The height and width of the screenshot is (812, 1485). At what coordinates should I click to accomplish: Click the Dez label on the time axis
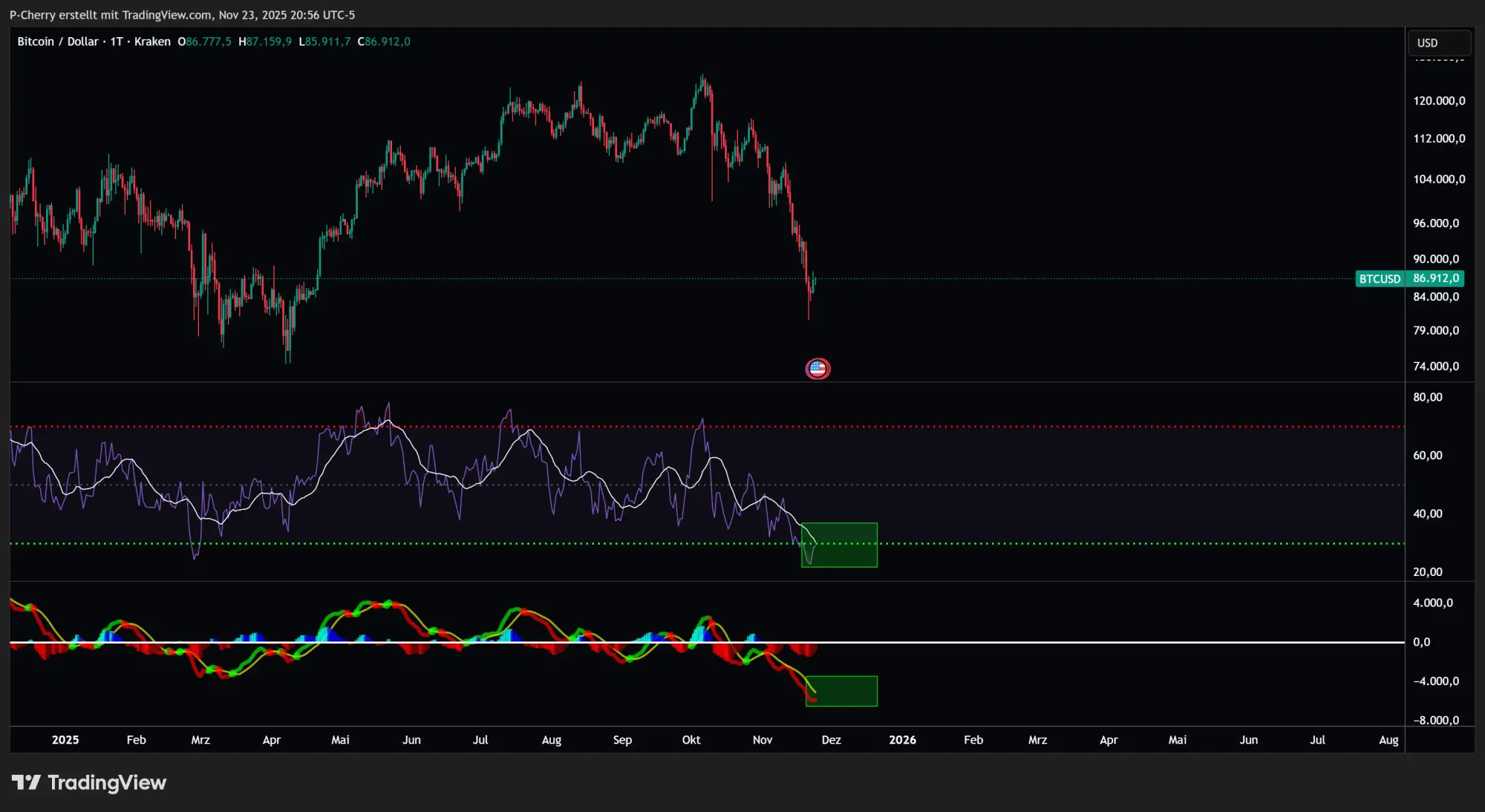[x=831, y=740]
